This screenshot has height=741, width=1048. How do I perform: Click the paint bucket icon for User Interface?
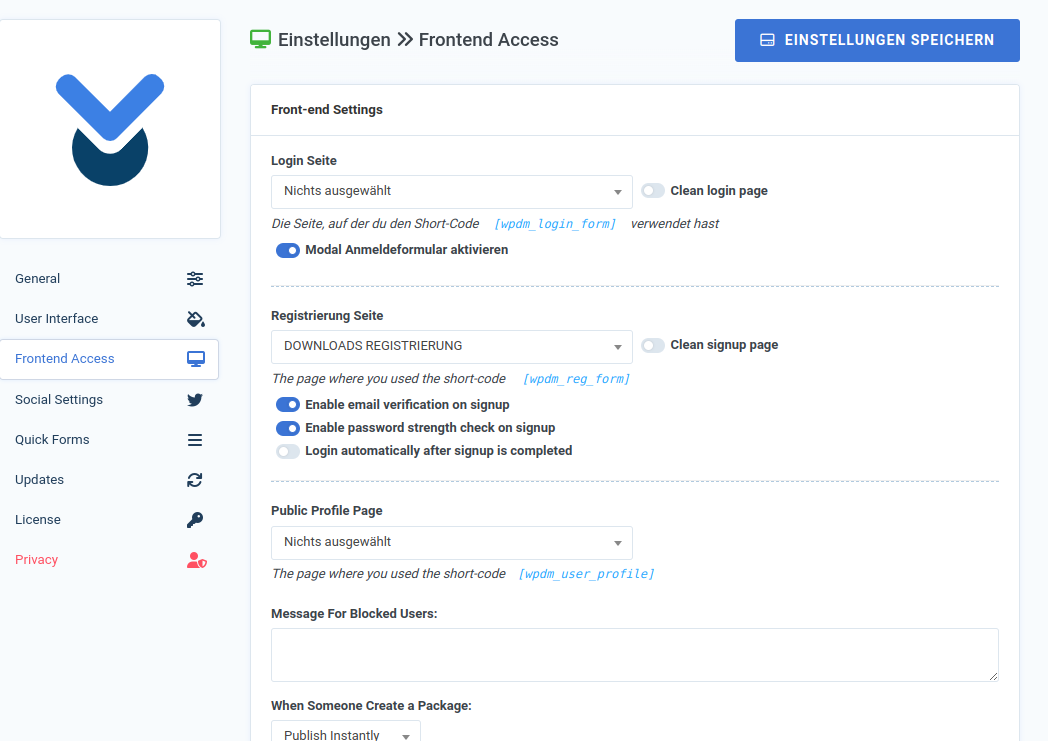pyautogui.click(x=196, y=319)
